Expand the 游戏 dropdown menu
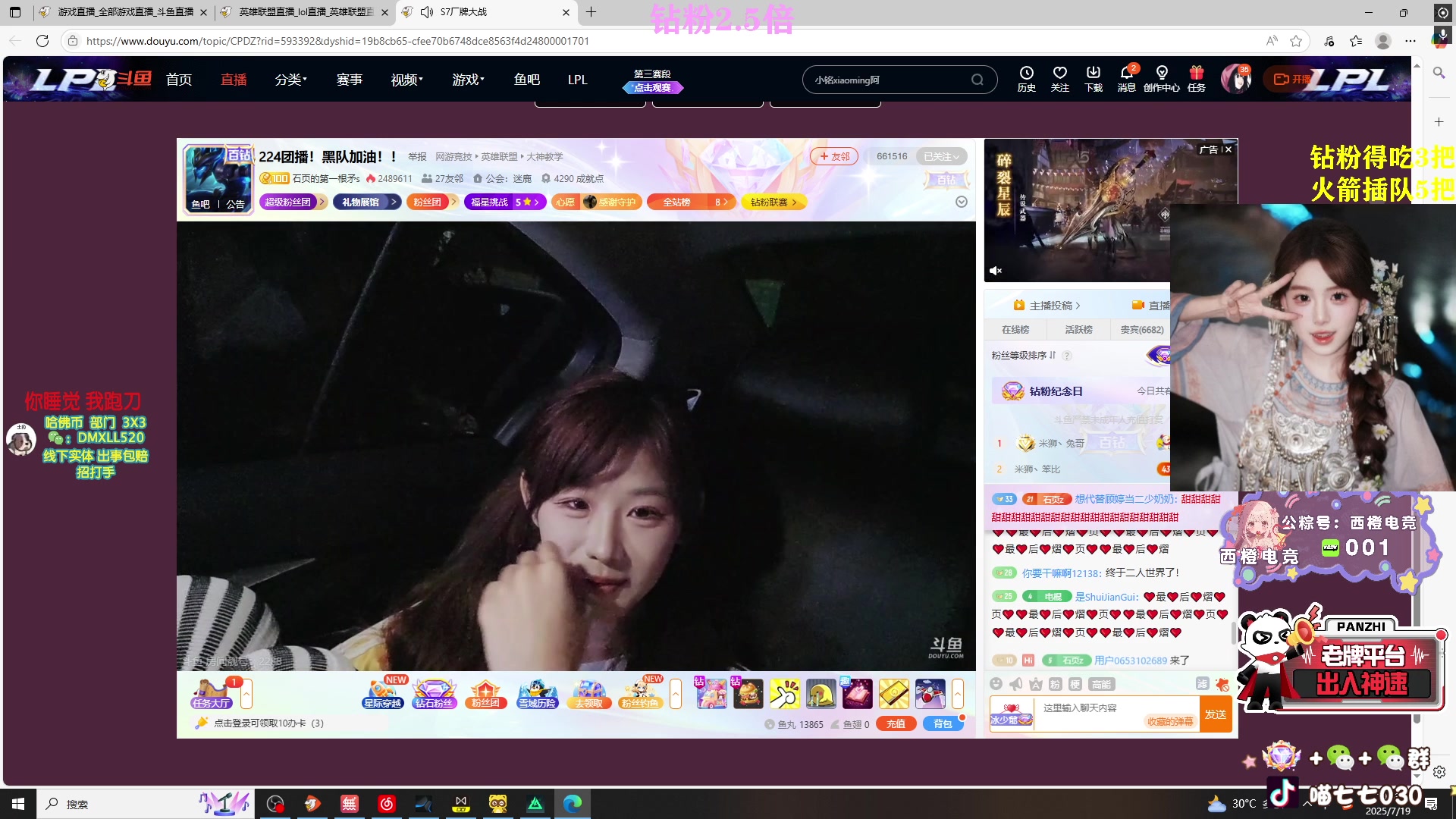 pyautogui.click(x=468, y=80)
